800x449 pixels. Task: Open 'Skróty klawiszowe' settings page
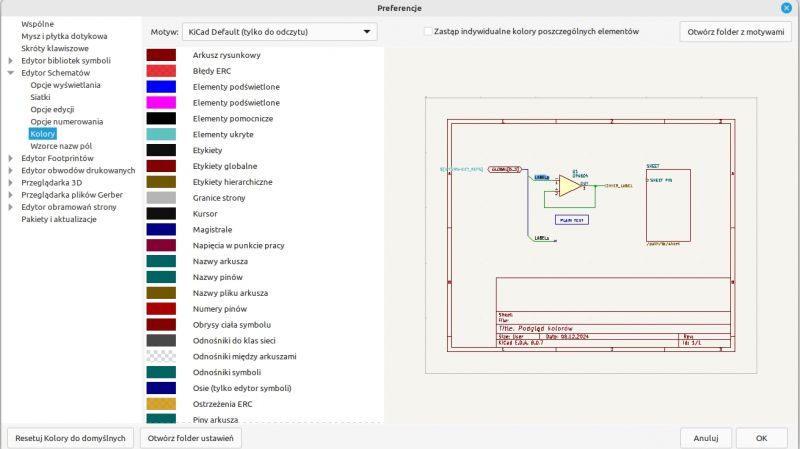[55, 48]
